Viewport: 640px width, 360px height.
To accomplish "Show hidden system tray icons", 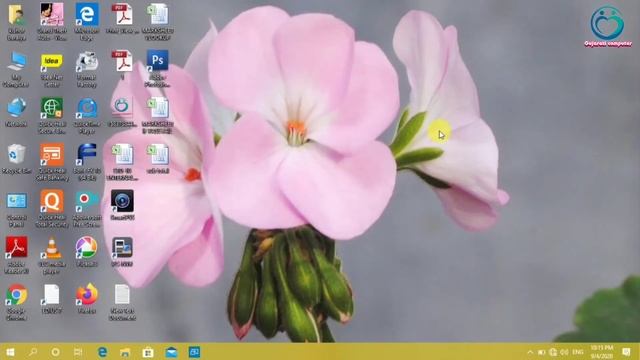I will coord(530,352).
